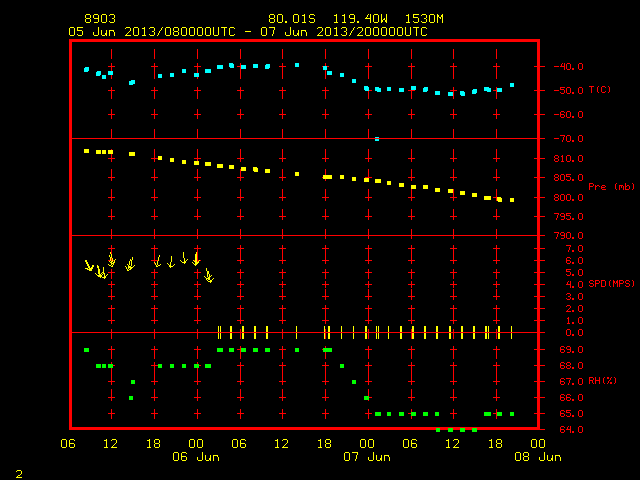Click the 07 Jun date label
The height and width of the screenshot is (480, 640).
coord(367,457)
